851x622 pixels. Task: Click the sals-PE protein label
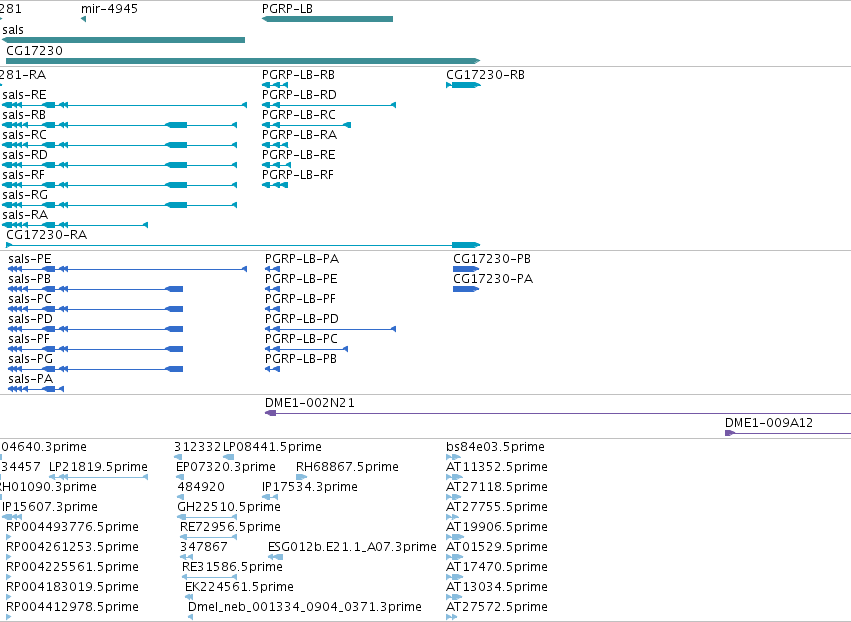click(30, 259)
